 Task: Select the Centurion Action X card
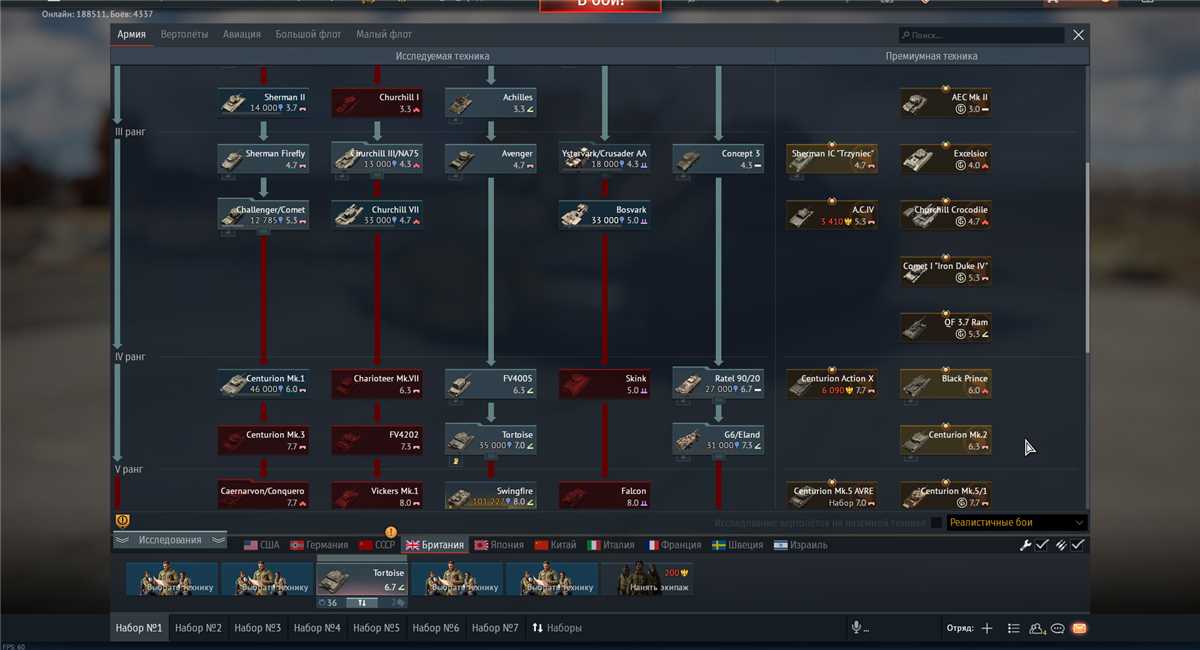(832, 384)
